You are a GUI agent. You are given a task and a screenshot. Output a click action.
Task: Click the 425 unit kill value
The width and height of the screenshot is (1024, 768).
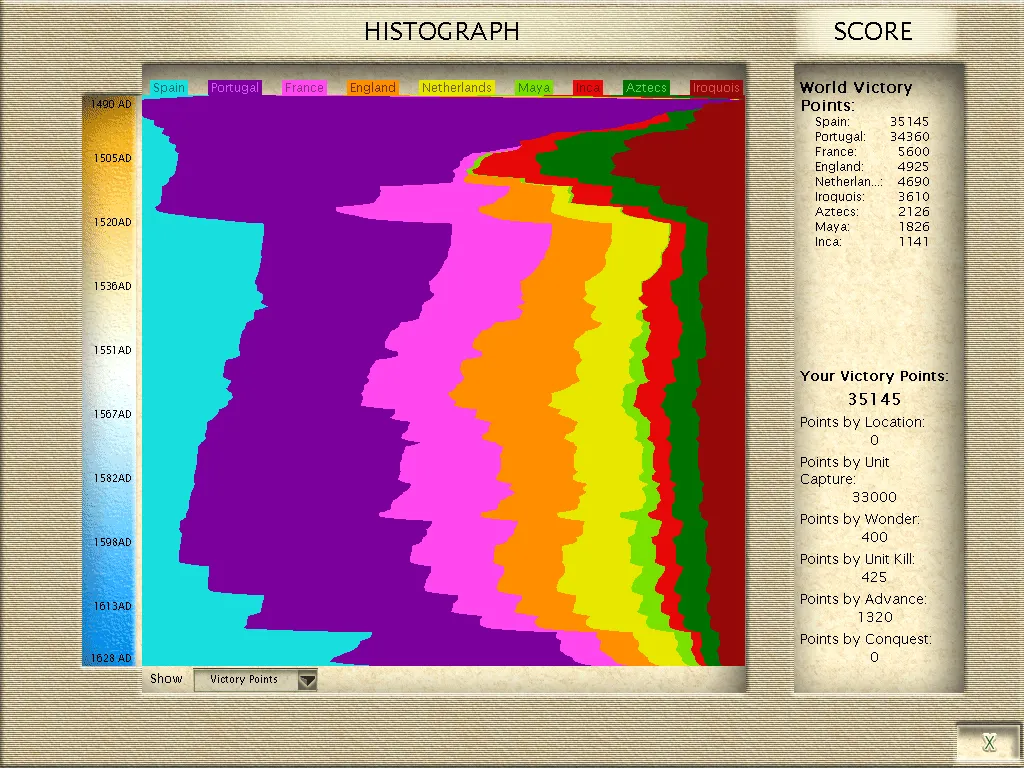(x=874, y=577)
